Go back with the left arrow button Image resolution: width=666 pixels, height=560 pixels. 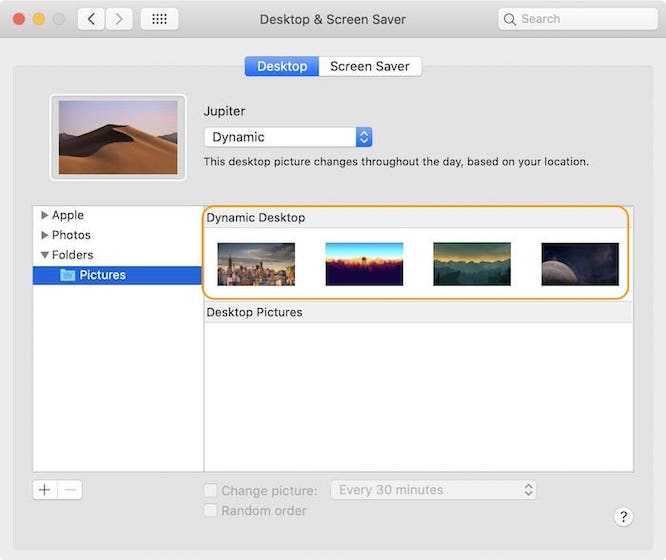click(x=91, y=19)
